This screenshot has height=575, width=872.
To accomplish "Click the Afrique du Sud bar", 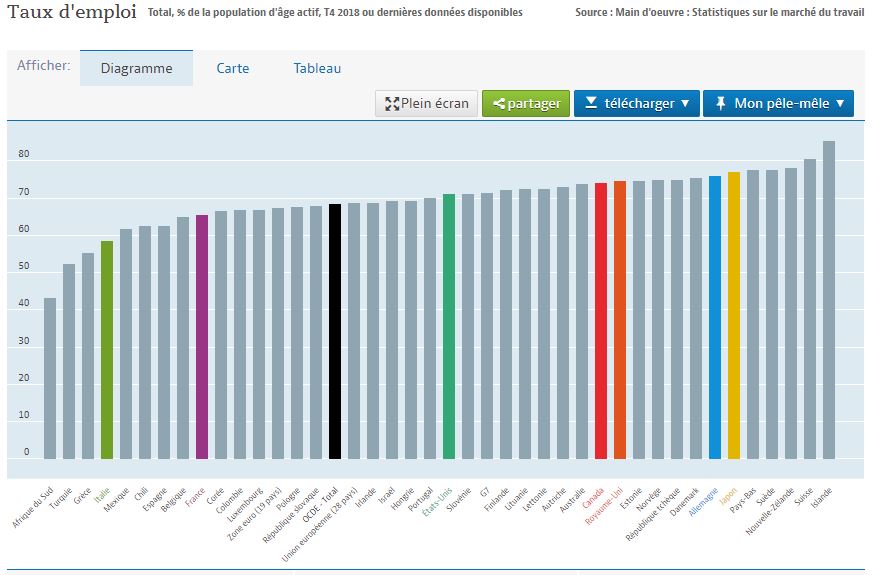I will (x=50, y=378).
